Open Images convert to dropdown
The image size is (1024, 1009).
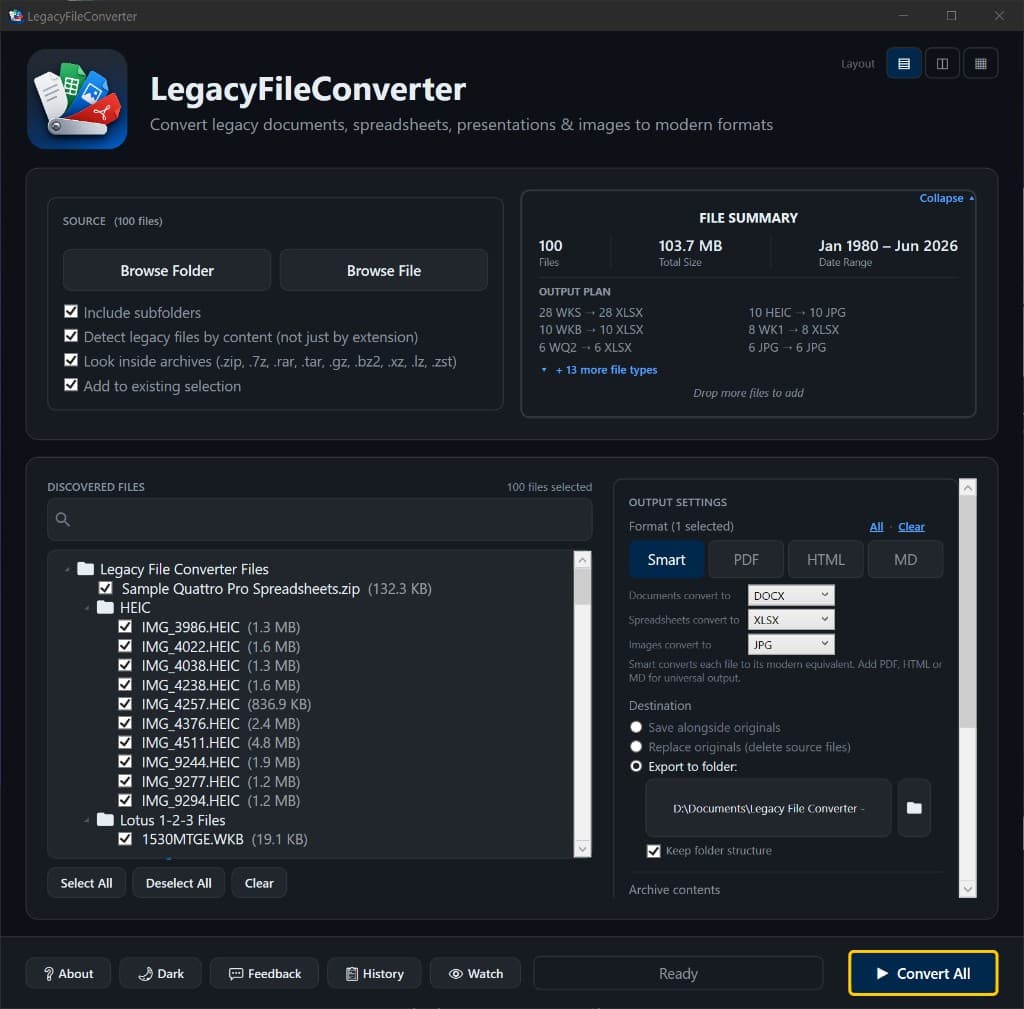point(791,645)
